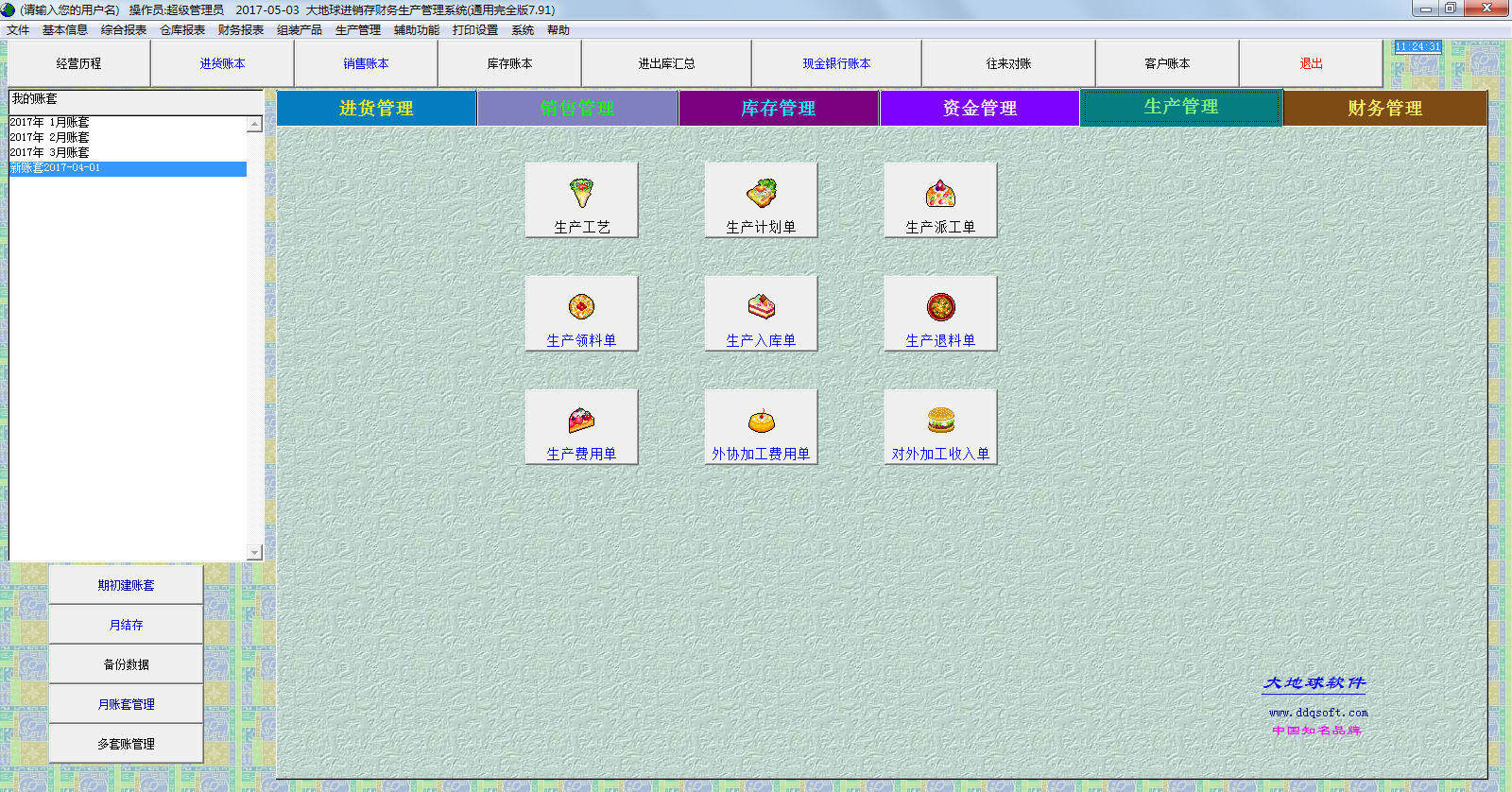Viewport: 1512px width, 792px height.
Task: Open the 生产领料单 icon
Action: 581,314
